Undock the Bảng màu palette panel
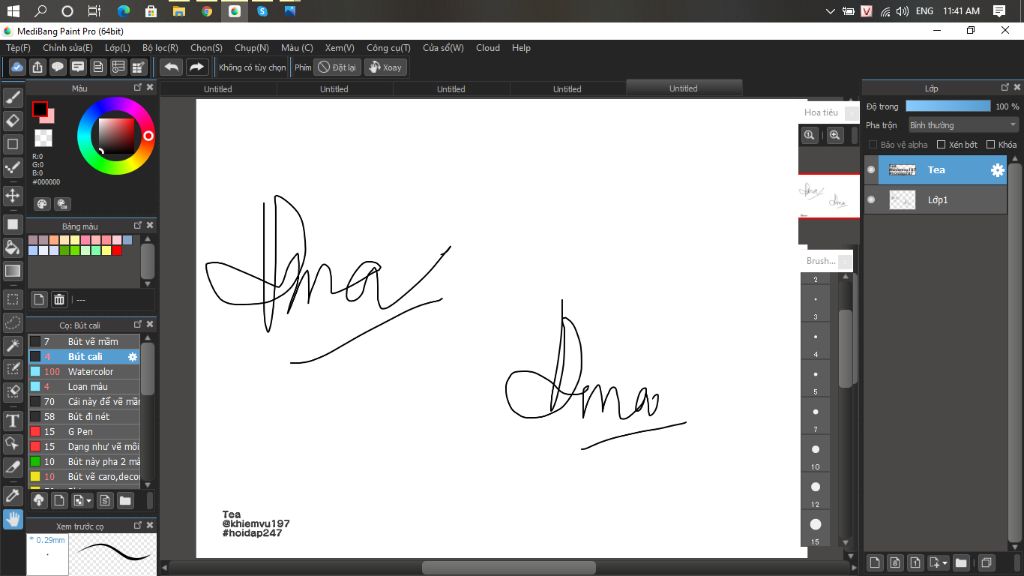The width and height of the screenshot is (1024, 576). 138,225
